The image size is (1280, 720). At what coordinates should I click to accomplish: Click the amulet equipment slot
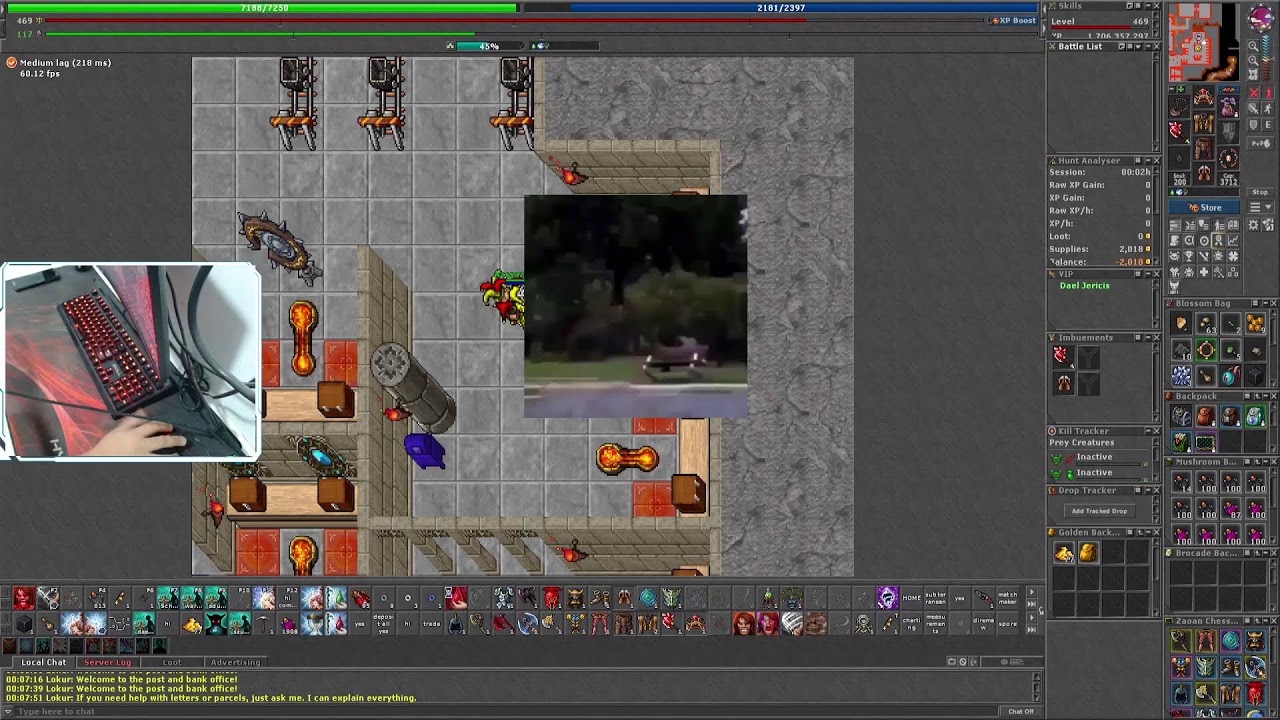click(1179, 106)
